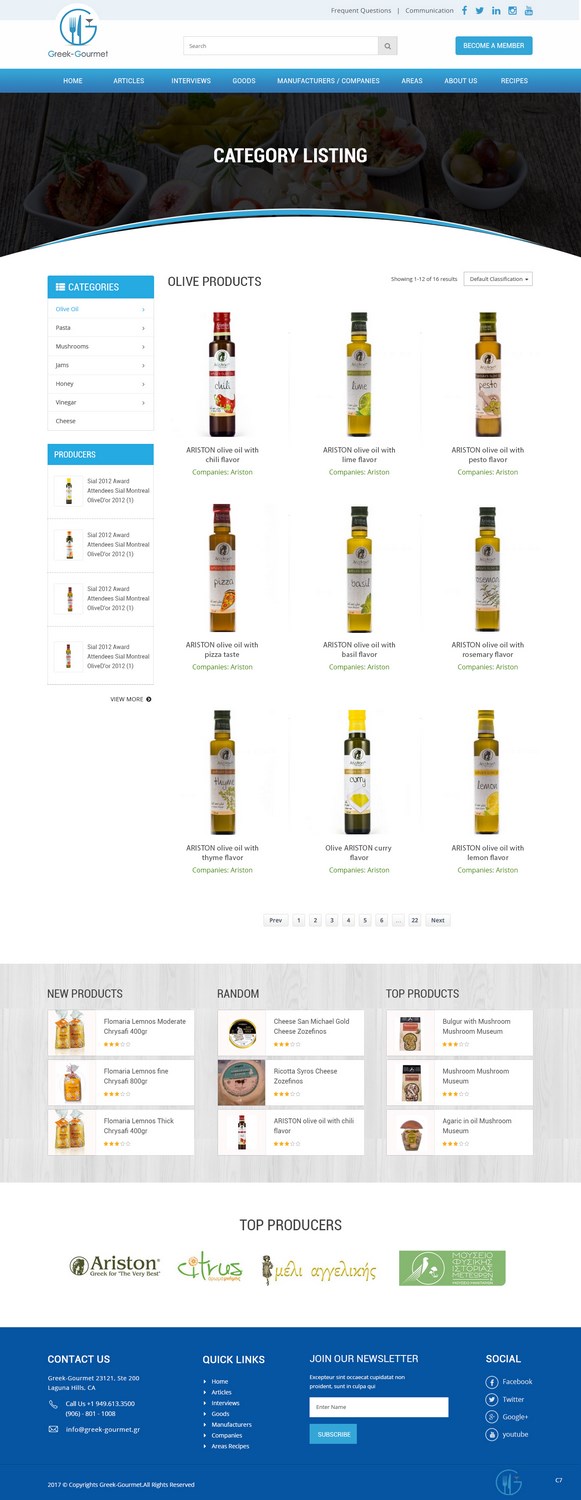This screenshot has height=1500, width=581.
Task: Click the search magnifier button
Action: (x=388, y=46)
